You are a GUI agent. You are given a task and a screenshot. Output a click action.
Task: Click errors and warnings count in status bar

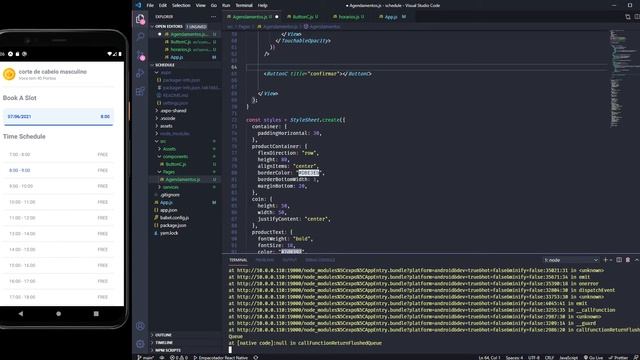click(x=179, y=358)
